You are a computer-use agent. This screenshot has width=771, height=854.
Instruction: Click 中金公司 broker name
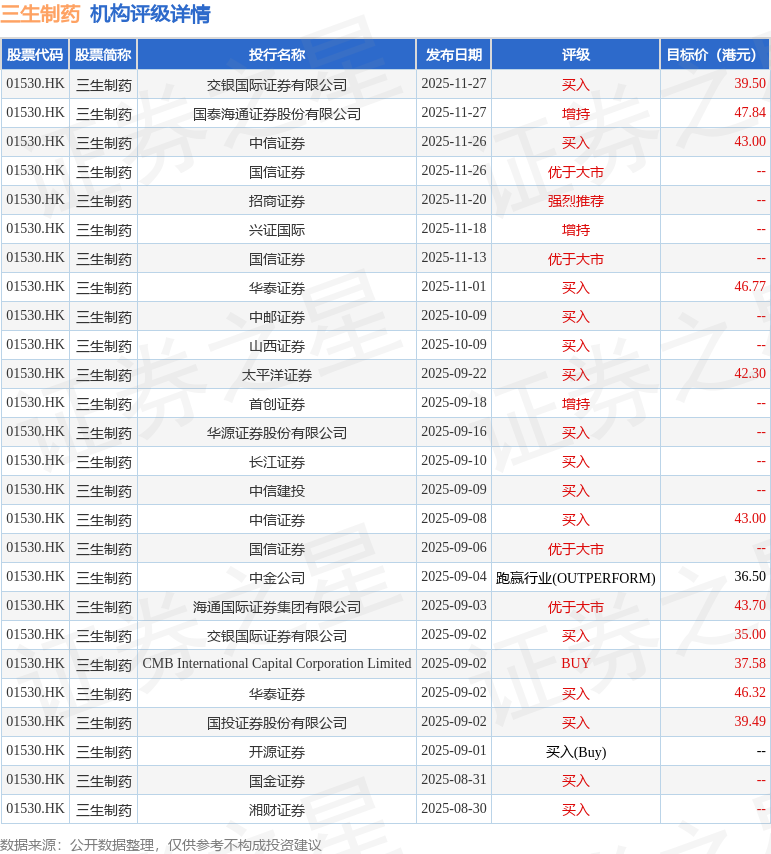[x=277, y=578]
